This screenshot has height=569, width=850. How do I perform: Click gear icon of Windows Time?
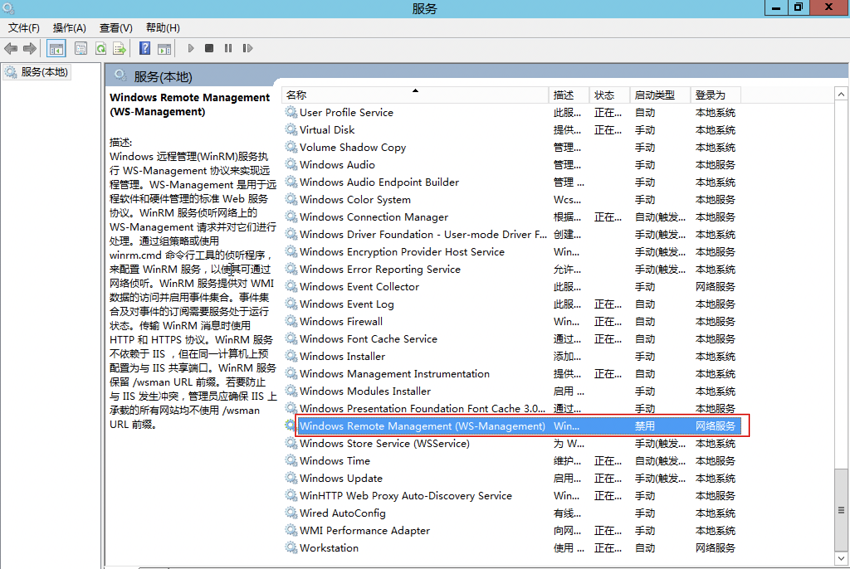coord(291,461)
